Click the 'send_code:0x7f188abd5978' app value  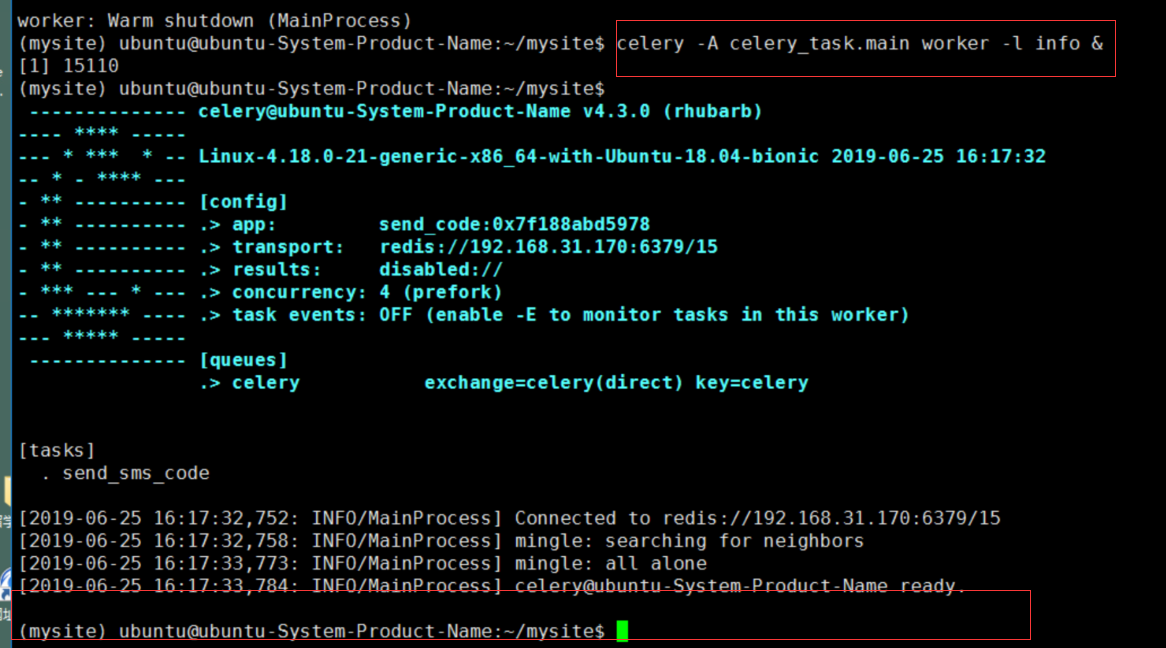pos(515,225)
